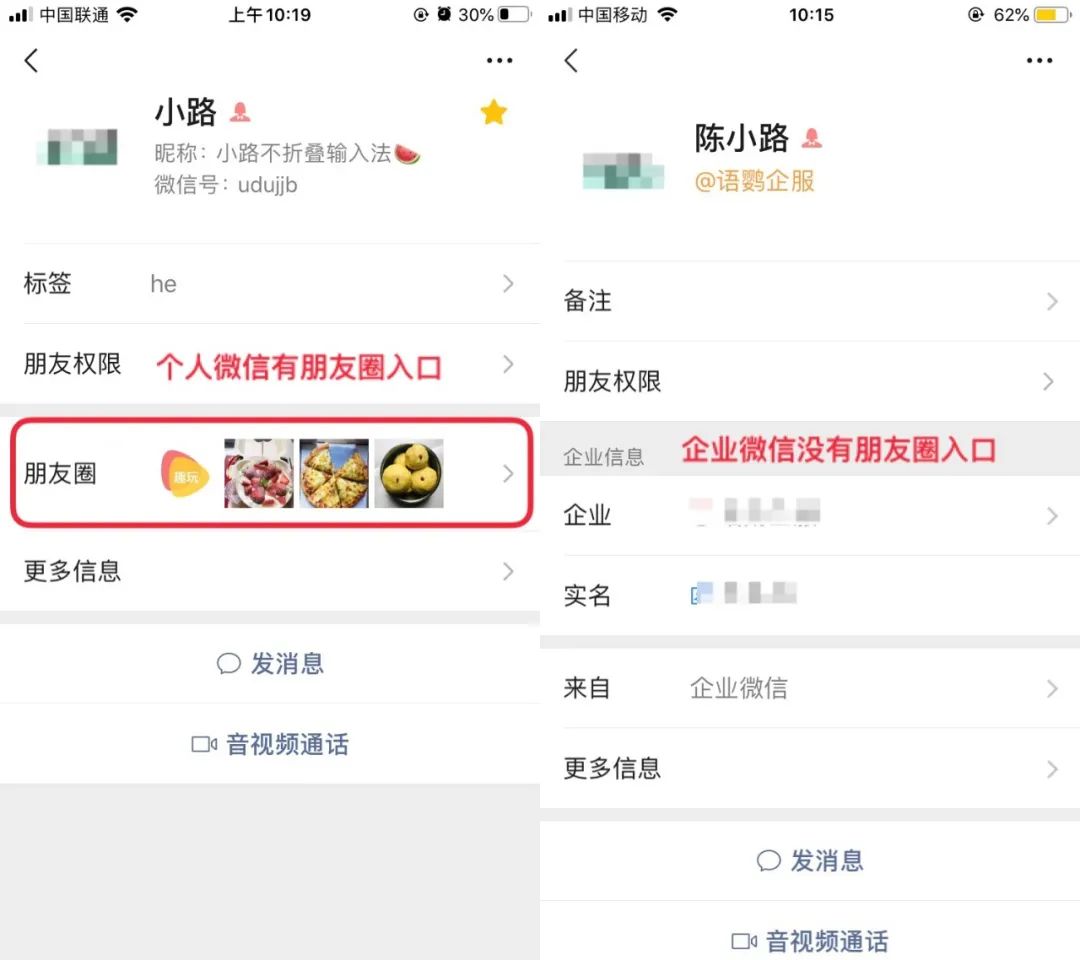Open the pizza photo in 朋友圈
The height and width of the screenshot is (960, 1080).
click(334, 474)
